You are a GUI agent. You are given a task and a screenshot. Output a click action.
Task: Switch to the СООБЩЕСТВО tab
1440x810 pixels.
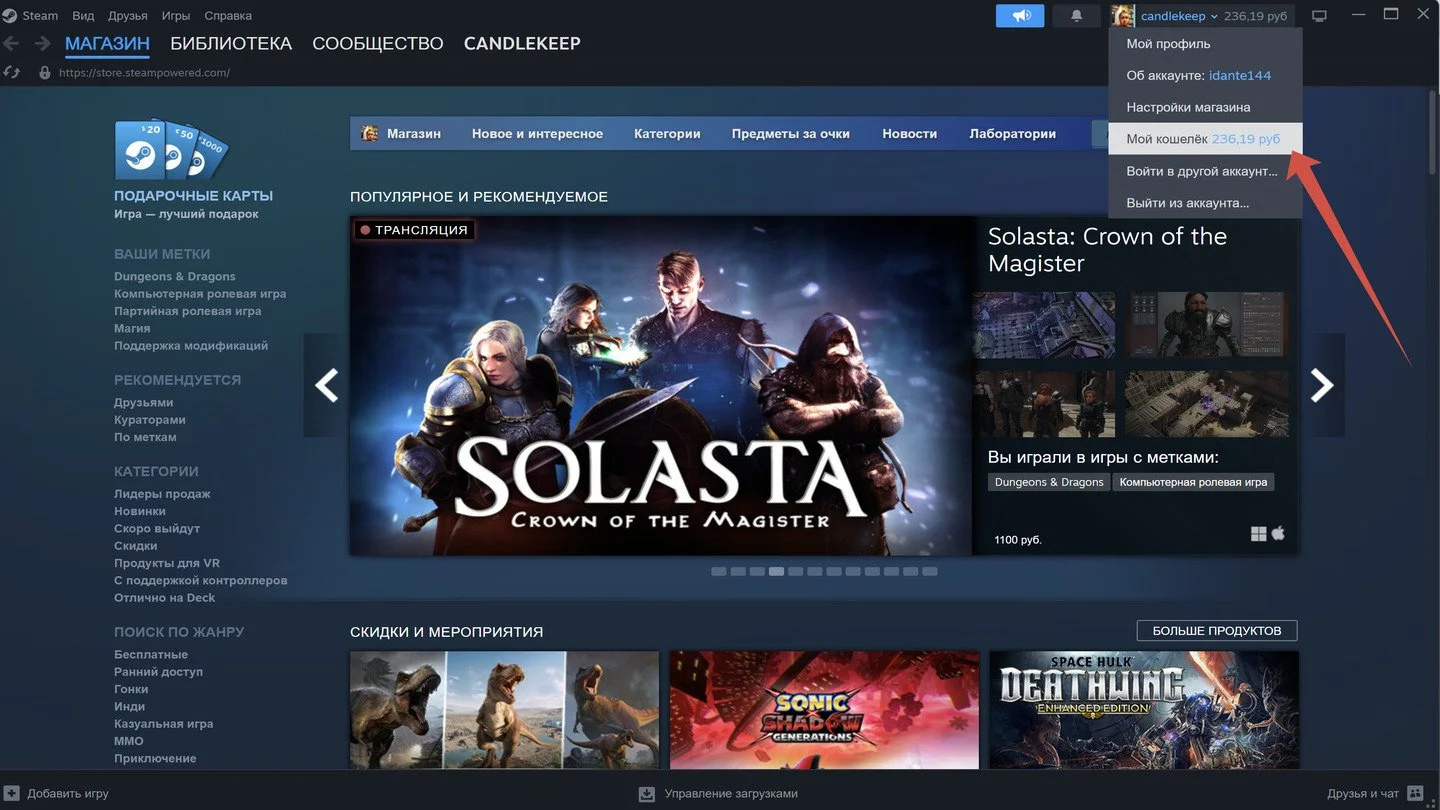pos(378,43)
